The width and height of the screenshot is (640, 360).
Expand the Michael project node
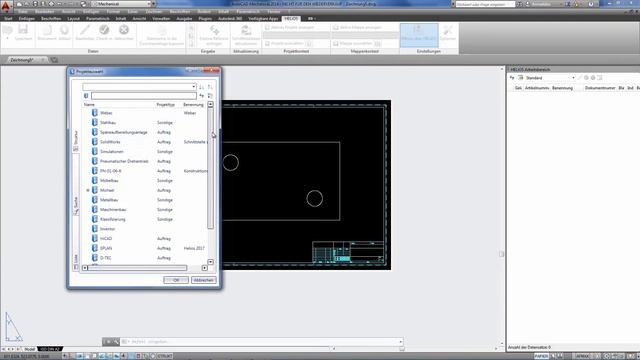88,190
